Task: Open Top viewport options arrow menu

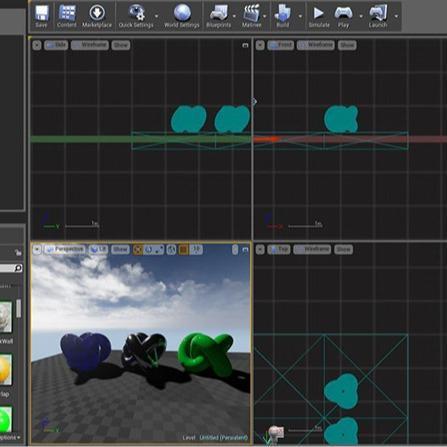Action: point(260,249)
